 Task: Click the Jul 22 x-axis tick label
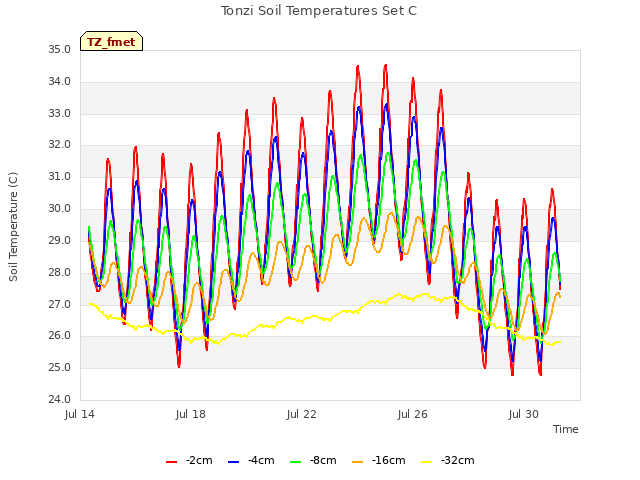click(302, 414)
